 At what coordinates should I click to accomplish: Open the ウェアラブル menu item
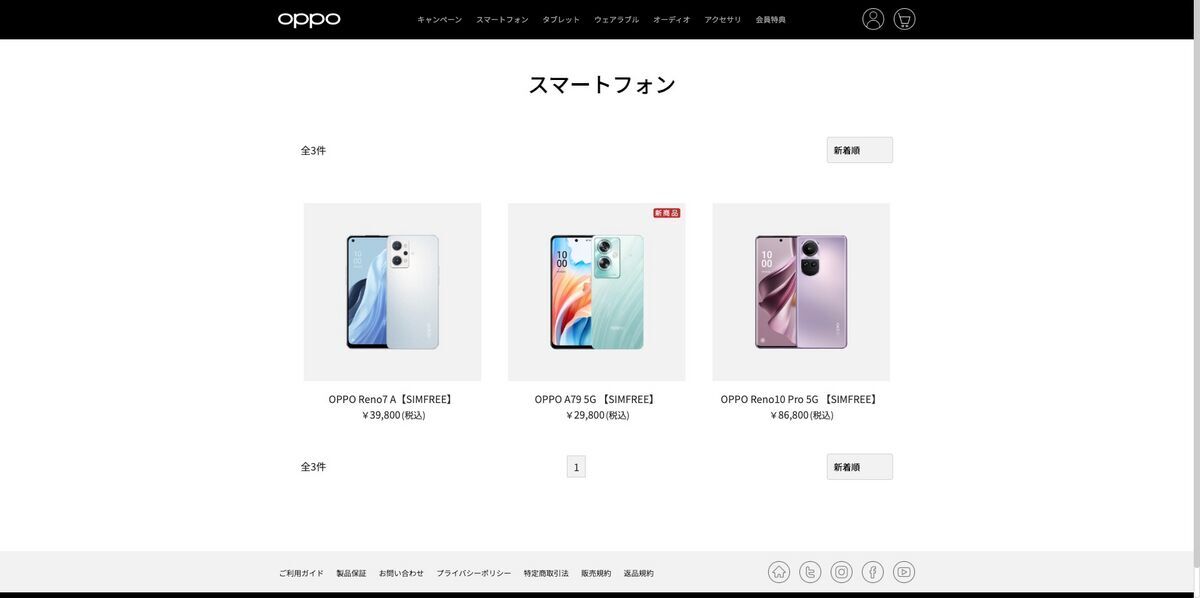[x=616, y=20]
